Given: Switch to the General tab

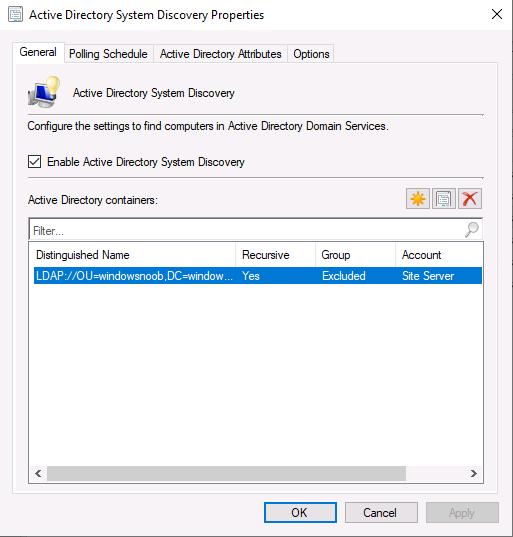Looking at the screenshot, I should [38, 52].
